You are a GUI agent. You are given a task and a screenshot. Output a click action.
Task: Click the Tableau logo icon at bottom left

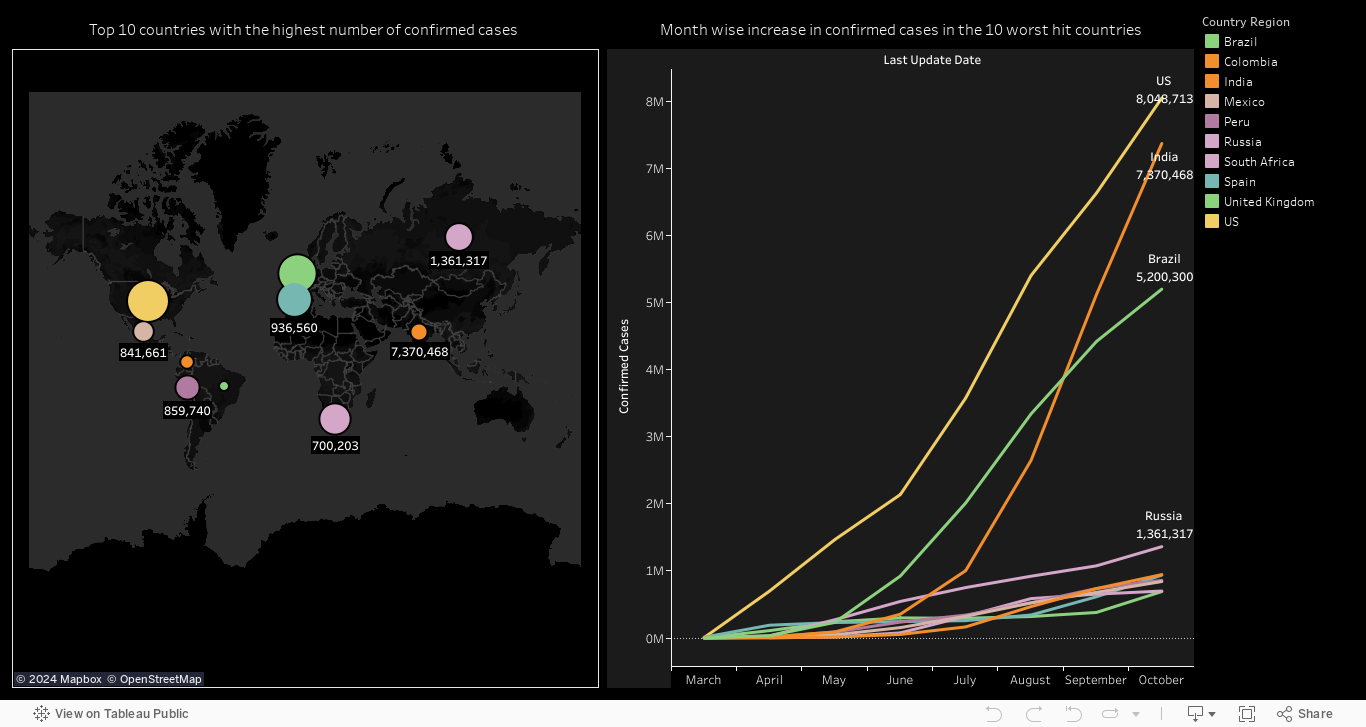click(x=41, y=714)
